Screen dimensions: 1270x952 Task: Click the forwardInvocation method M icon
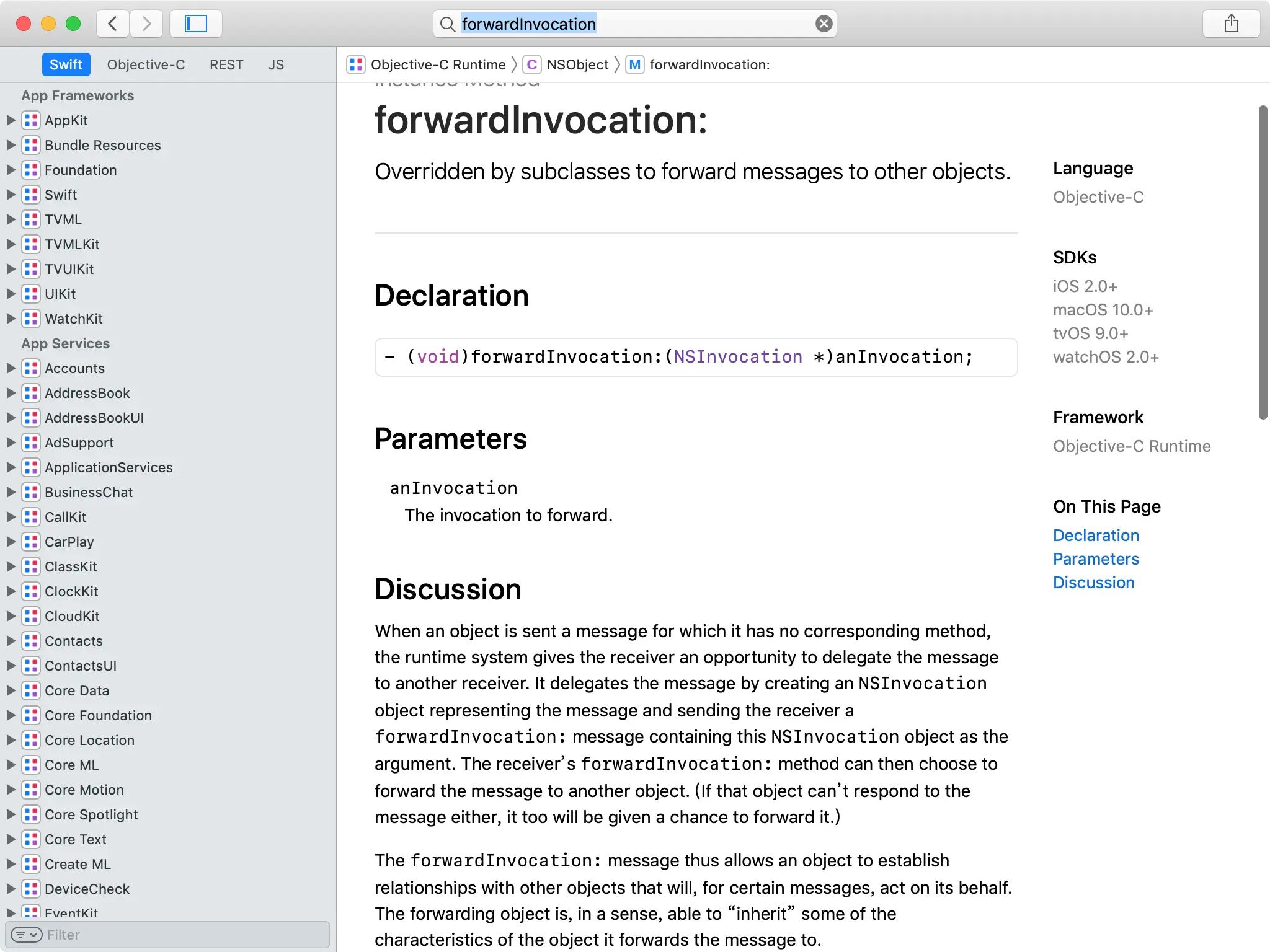click(x=634, y=64)
